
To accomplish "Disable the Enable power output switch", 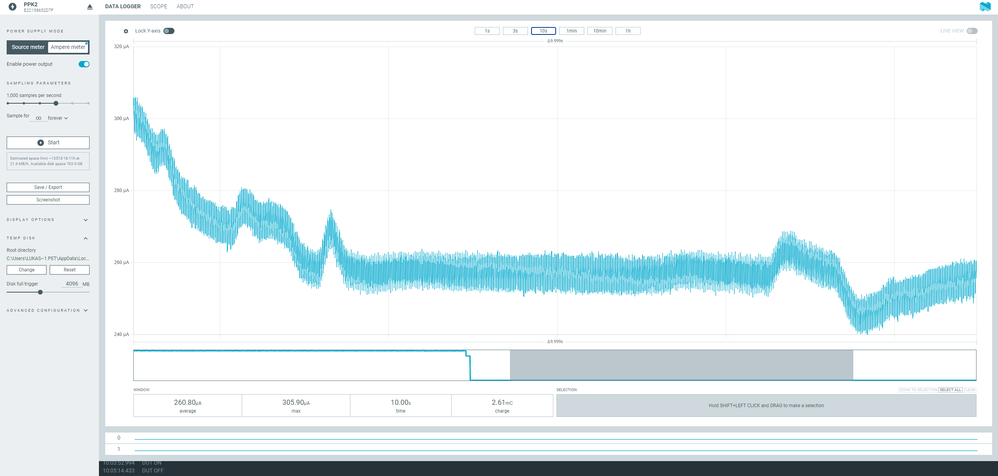I will 84,64.
